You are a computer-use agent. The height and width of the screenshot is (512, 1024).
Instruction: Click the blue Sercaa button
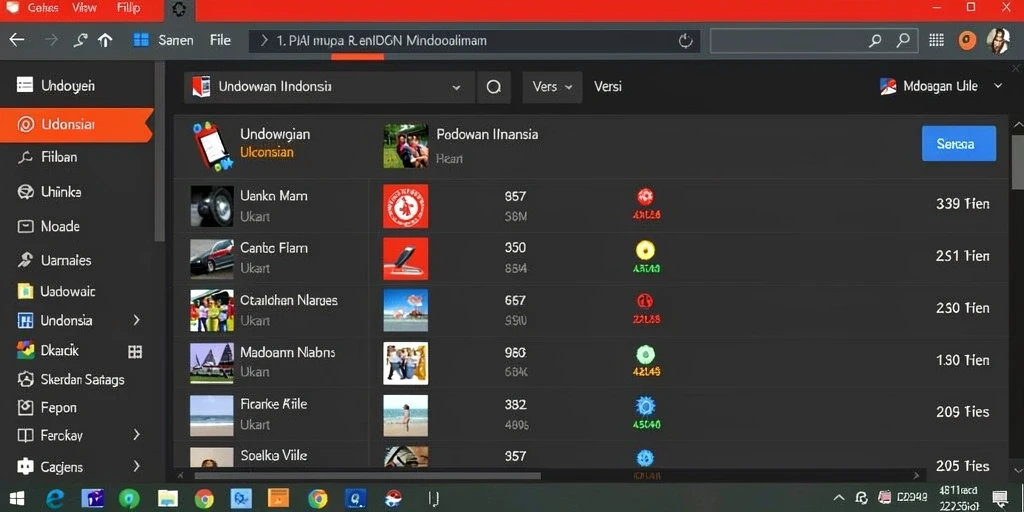pyautogui.click(x=959, y=144)
